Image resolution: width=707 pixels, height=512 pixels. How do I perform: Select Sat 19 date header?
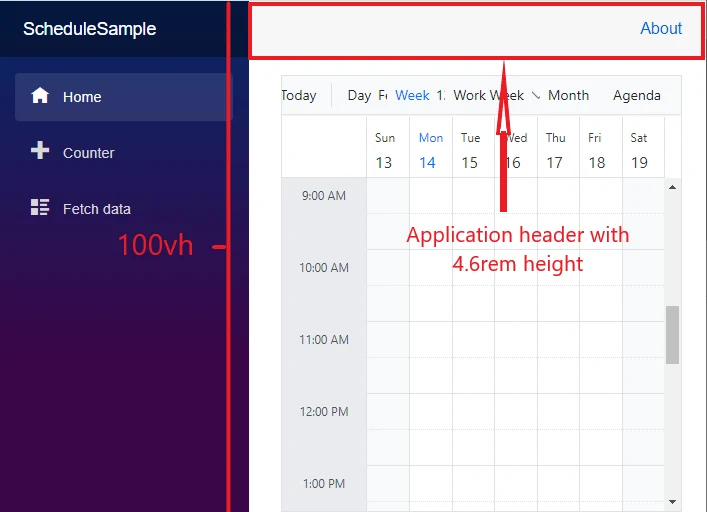[643, 147]
